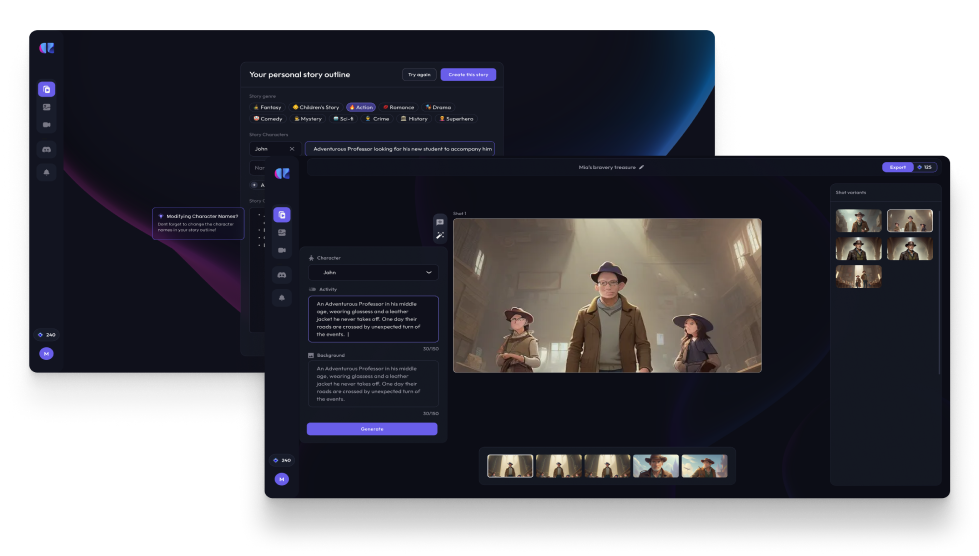Toggle the Romance genre chip
The width and height of the screenshot is (979, 556).
point(399,107)
